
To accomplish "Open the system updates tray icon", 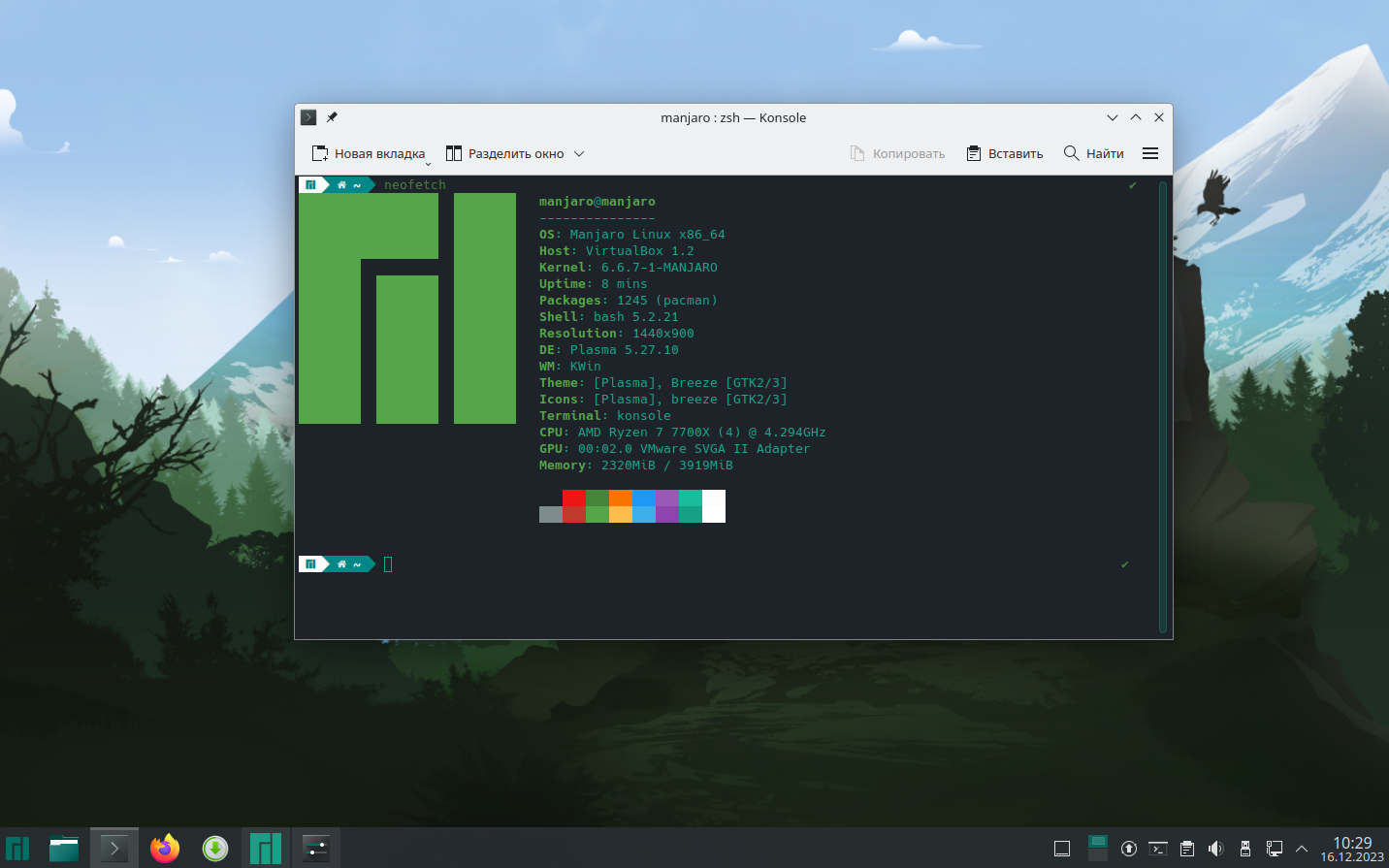I will point(1129,849).
